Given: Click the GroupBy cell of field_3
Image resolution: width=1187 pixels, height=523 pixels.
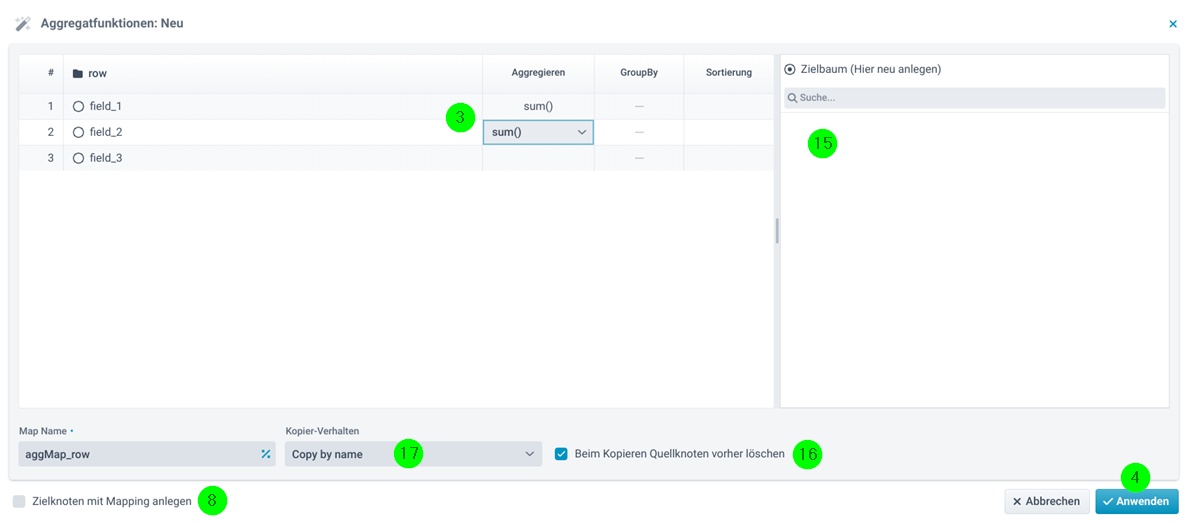Looking at the screenshot, I should click(639, 158).
